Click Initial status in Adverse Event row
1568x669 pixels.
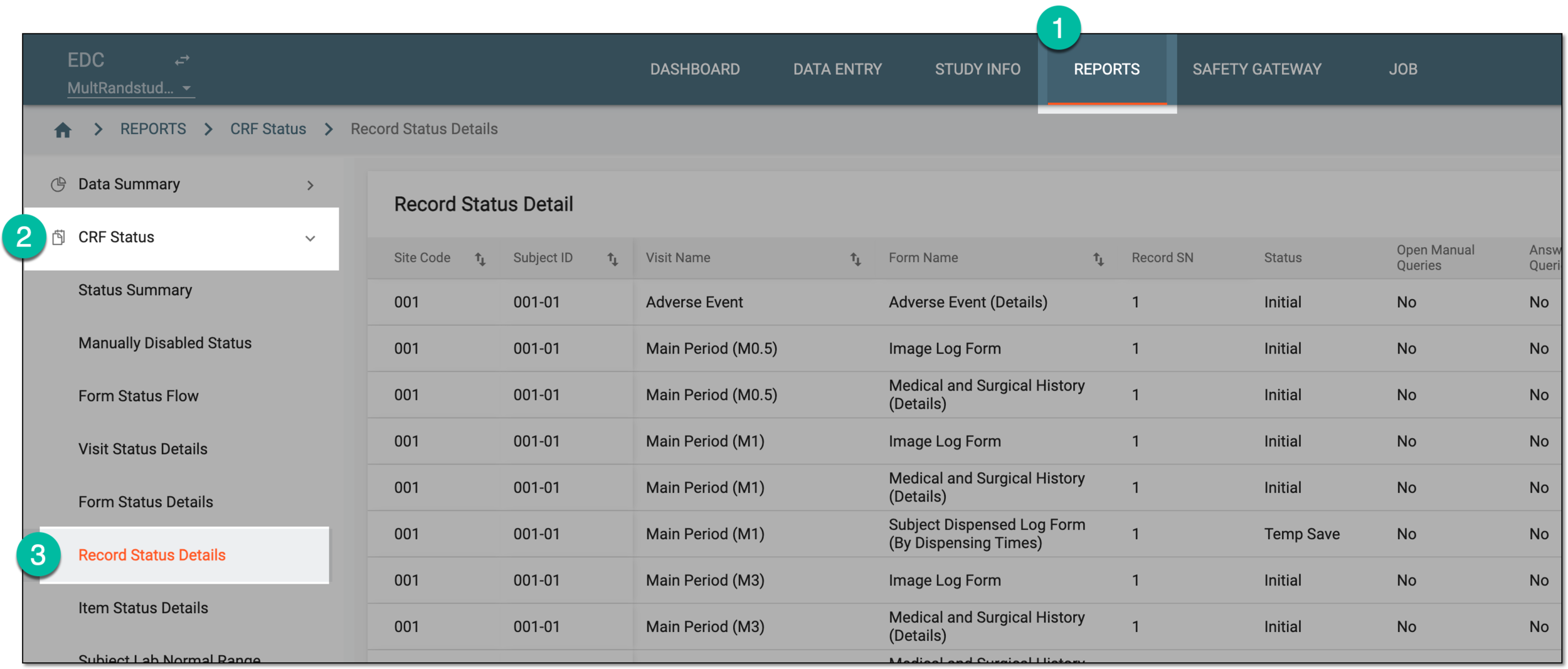(x=1283, y=302)
